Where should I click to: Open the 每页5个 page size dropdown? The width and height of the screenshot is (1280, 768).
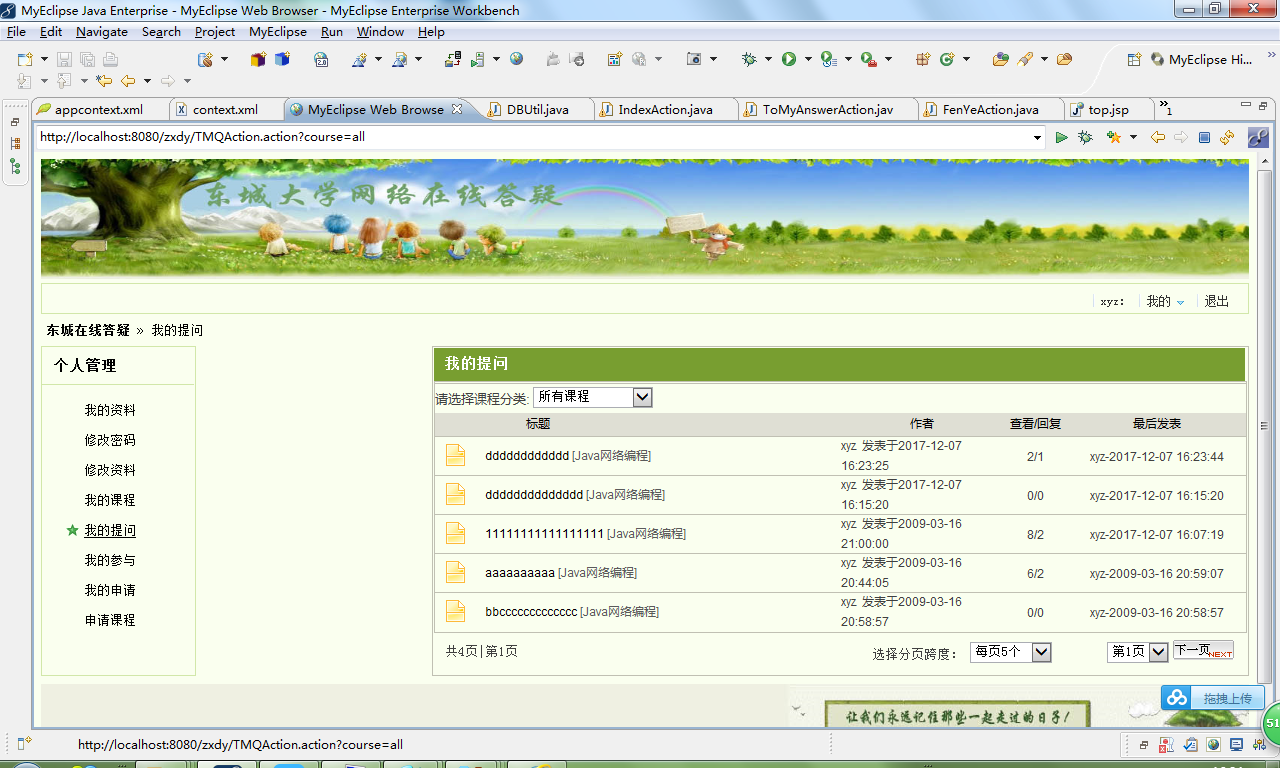(1010, 651)
